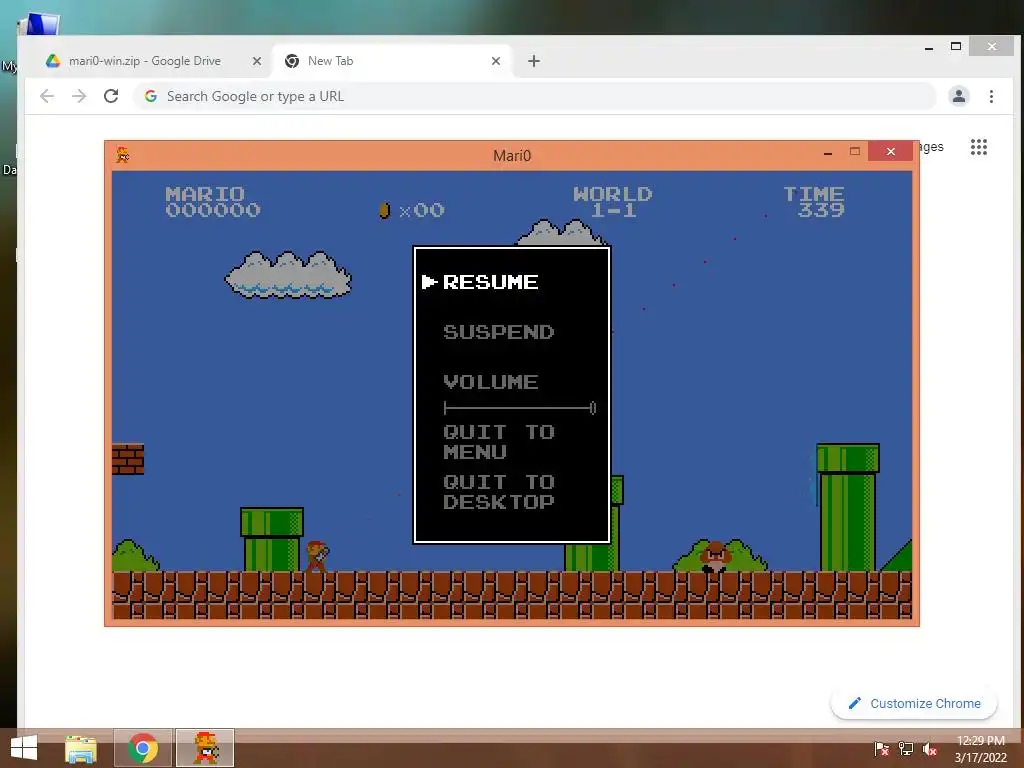Open a new Chrome tab with plus
The height and width of the screenshot is (768, 1024).
pos(534,61)
